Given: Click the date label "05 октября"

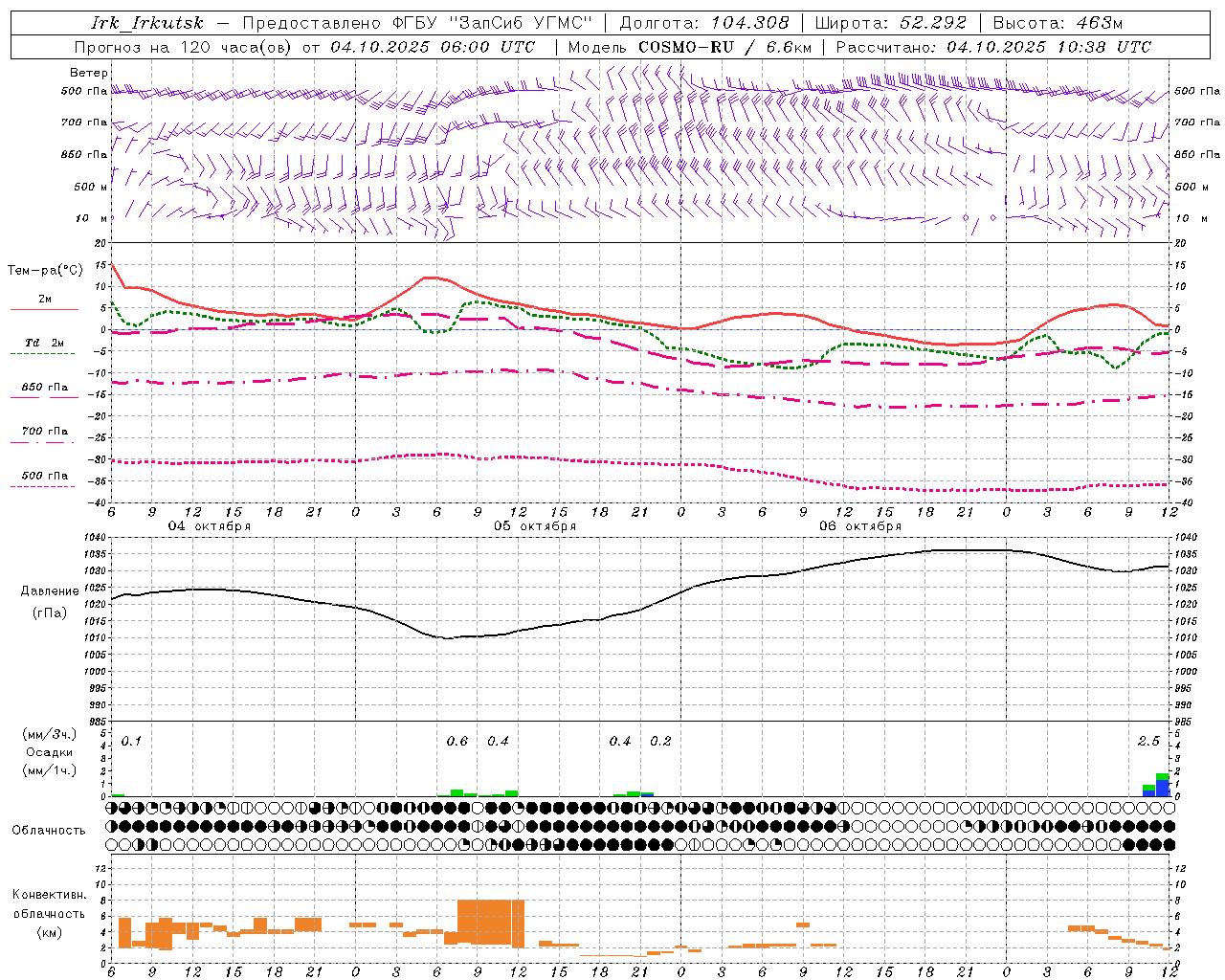Looking at the screenshot, I should (535, 526).
